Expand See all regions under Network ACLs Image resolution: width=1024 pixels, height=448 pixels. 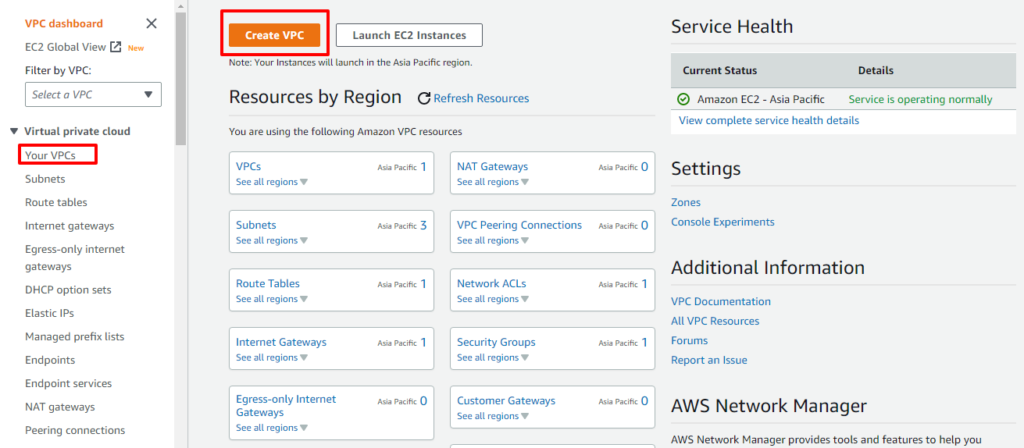493,298
